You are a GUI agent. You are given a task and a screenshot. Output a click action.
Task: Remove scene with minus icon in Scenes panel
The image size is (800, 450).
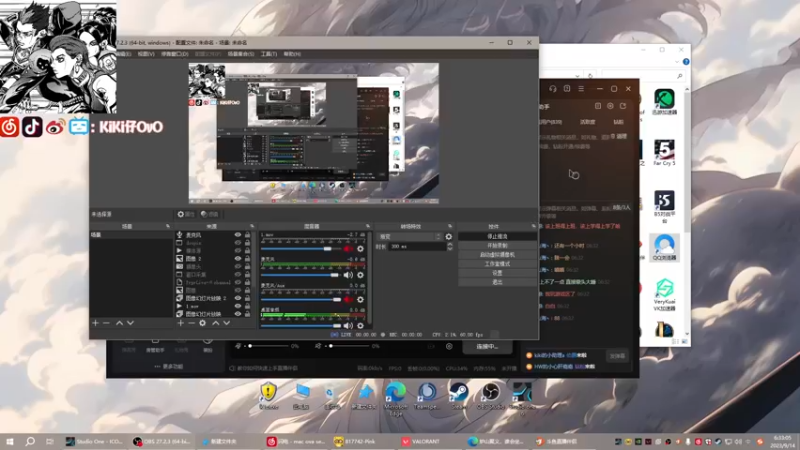[106, 323]
